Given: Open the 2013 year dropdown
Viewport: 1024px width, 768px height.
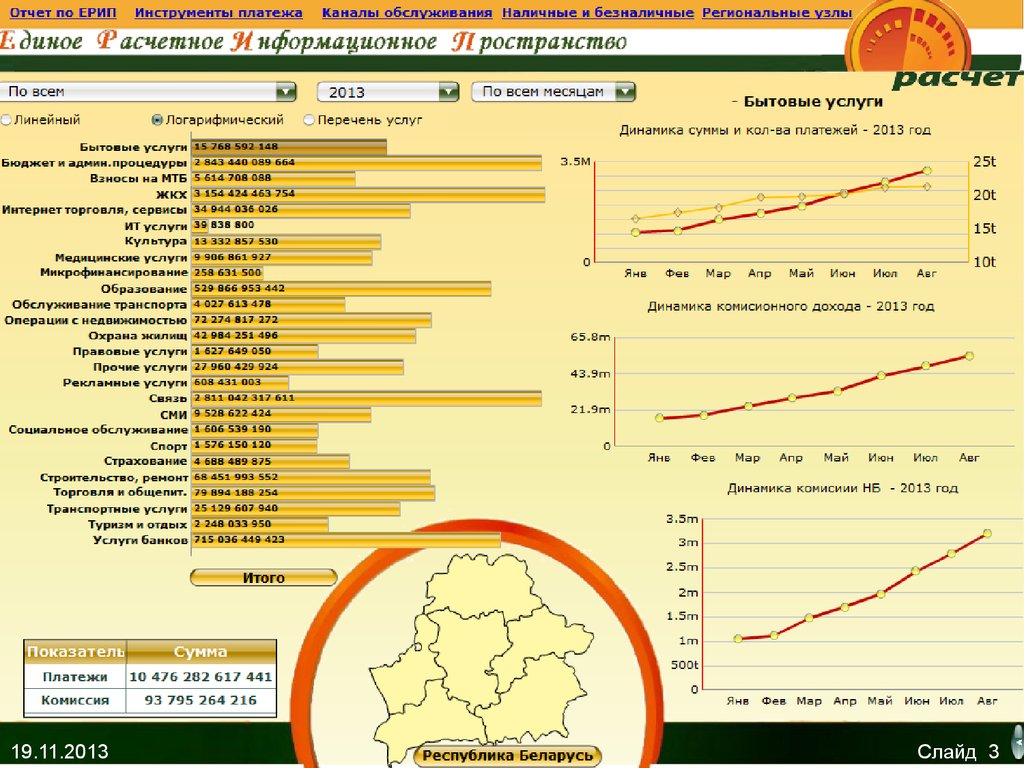Looking at the screenshot, I should pyautogui.click(x=388, y=92).
